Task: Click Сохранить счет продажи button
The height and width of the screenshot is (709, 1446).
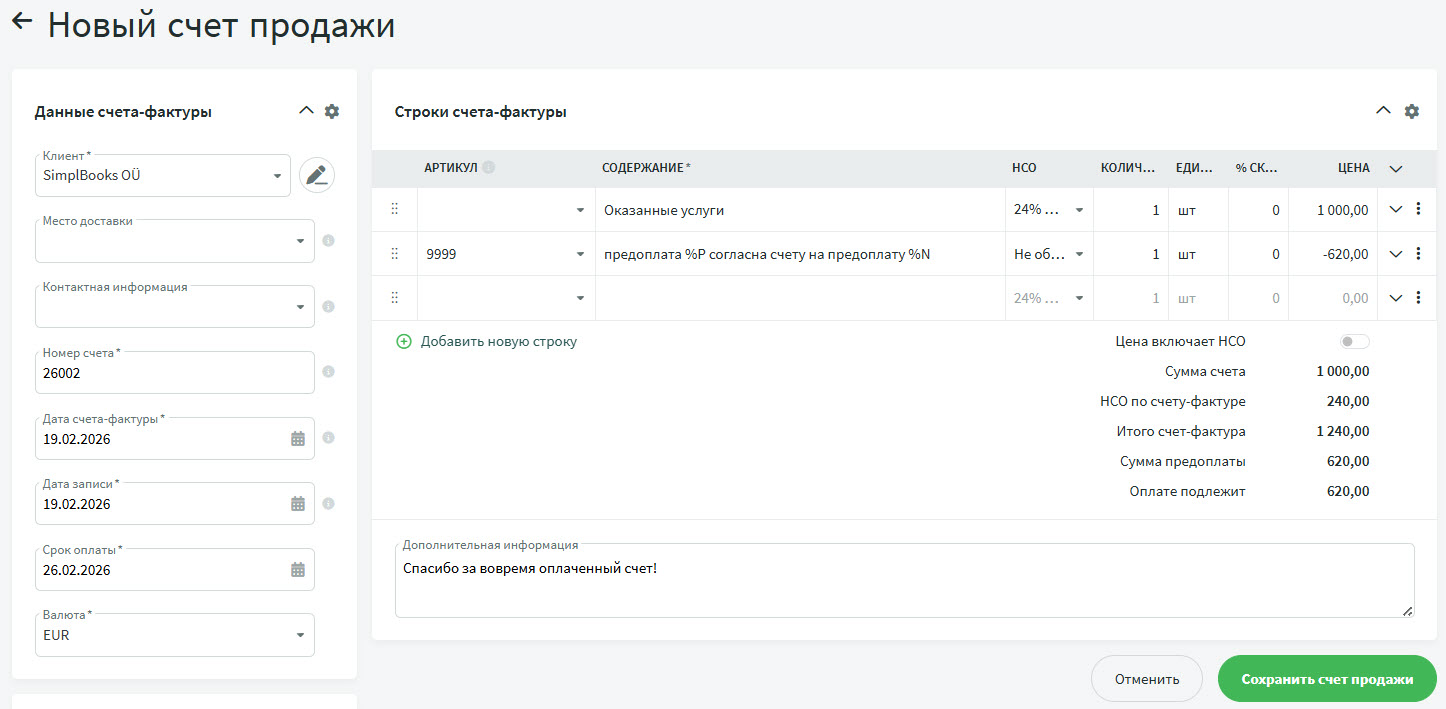Action: pyautogui.click(x=1326, y=679)
